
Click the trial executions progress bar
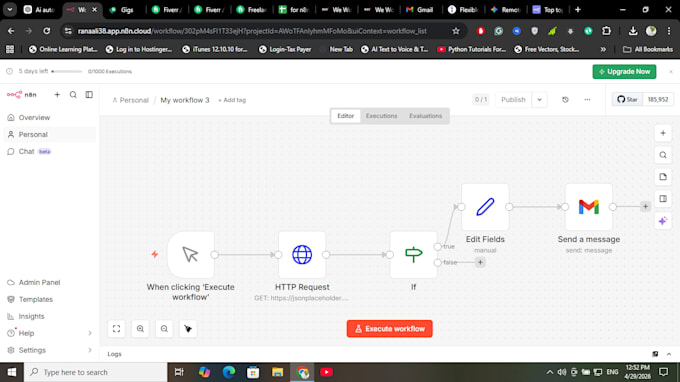coord(66,72)
